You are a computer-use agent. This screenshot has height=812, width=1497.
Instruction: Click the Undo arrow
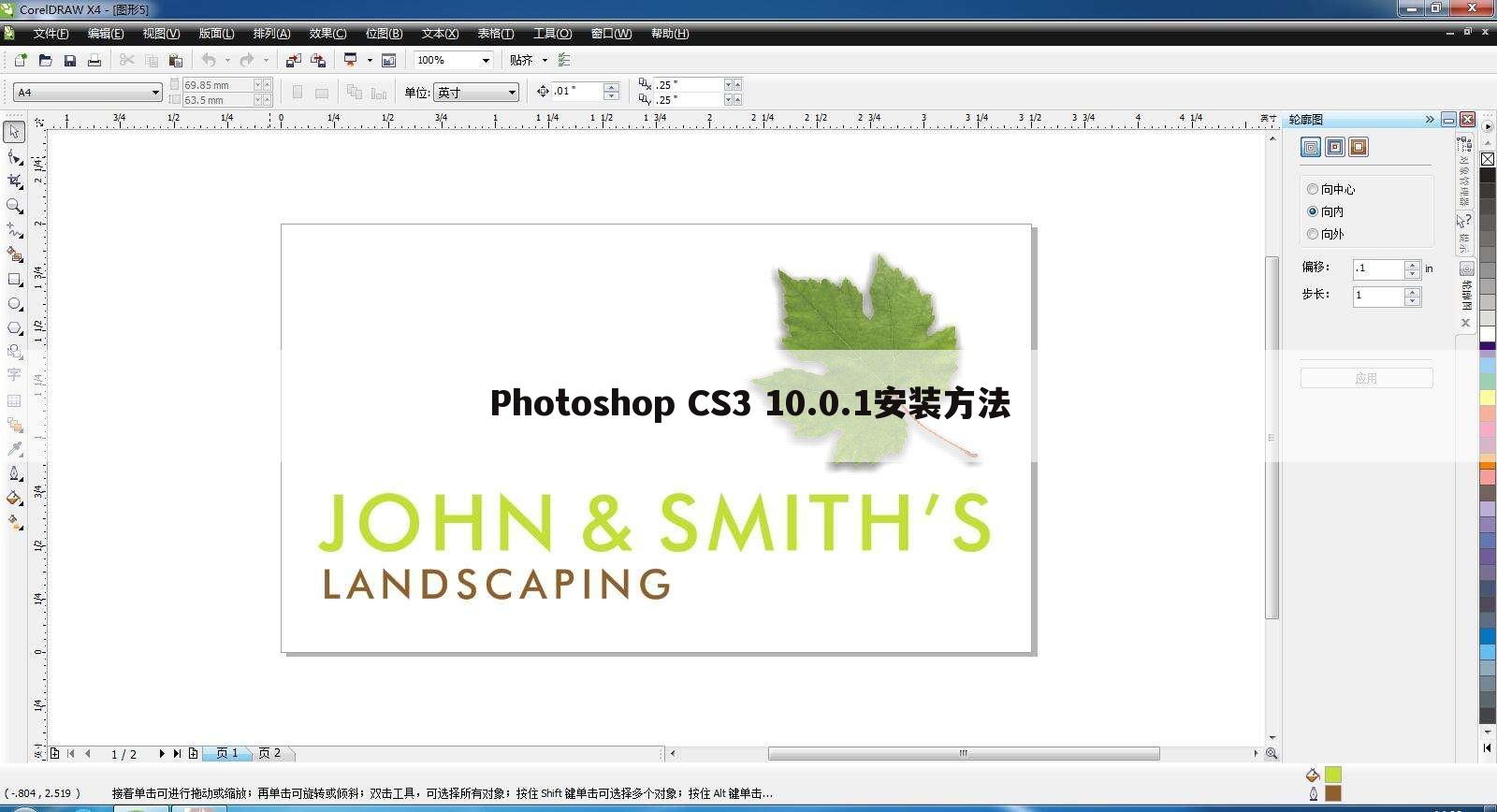[209, 60]
